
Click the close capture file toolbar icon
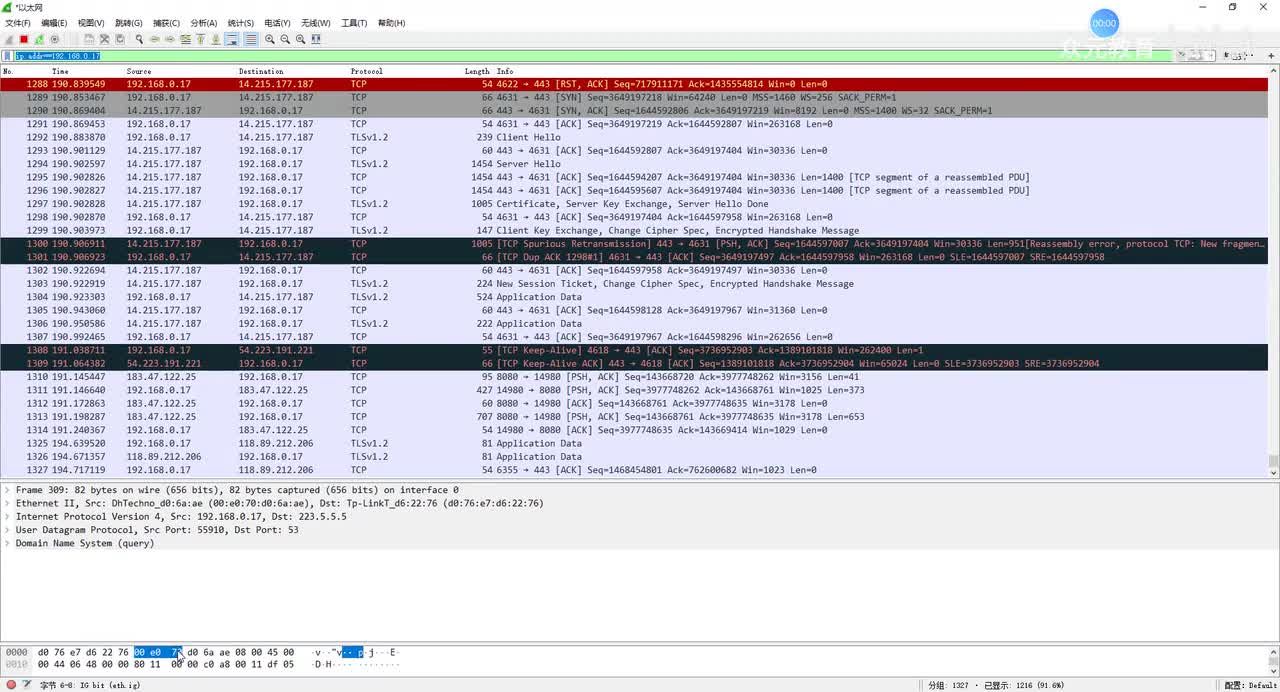pos(104,39)
